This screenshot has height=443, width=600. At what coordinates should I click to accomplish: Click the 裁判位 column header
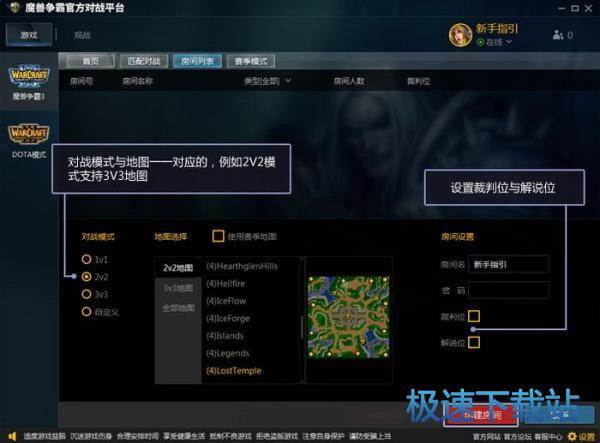click(419, 81)
